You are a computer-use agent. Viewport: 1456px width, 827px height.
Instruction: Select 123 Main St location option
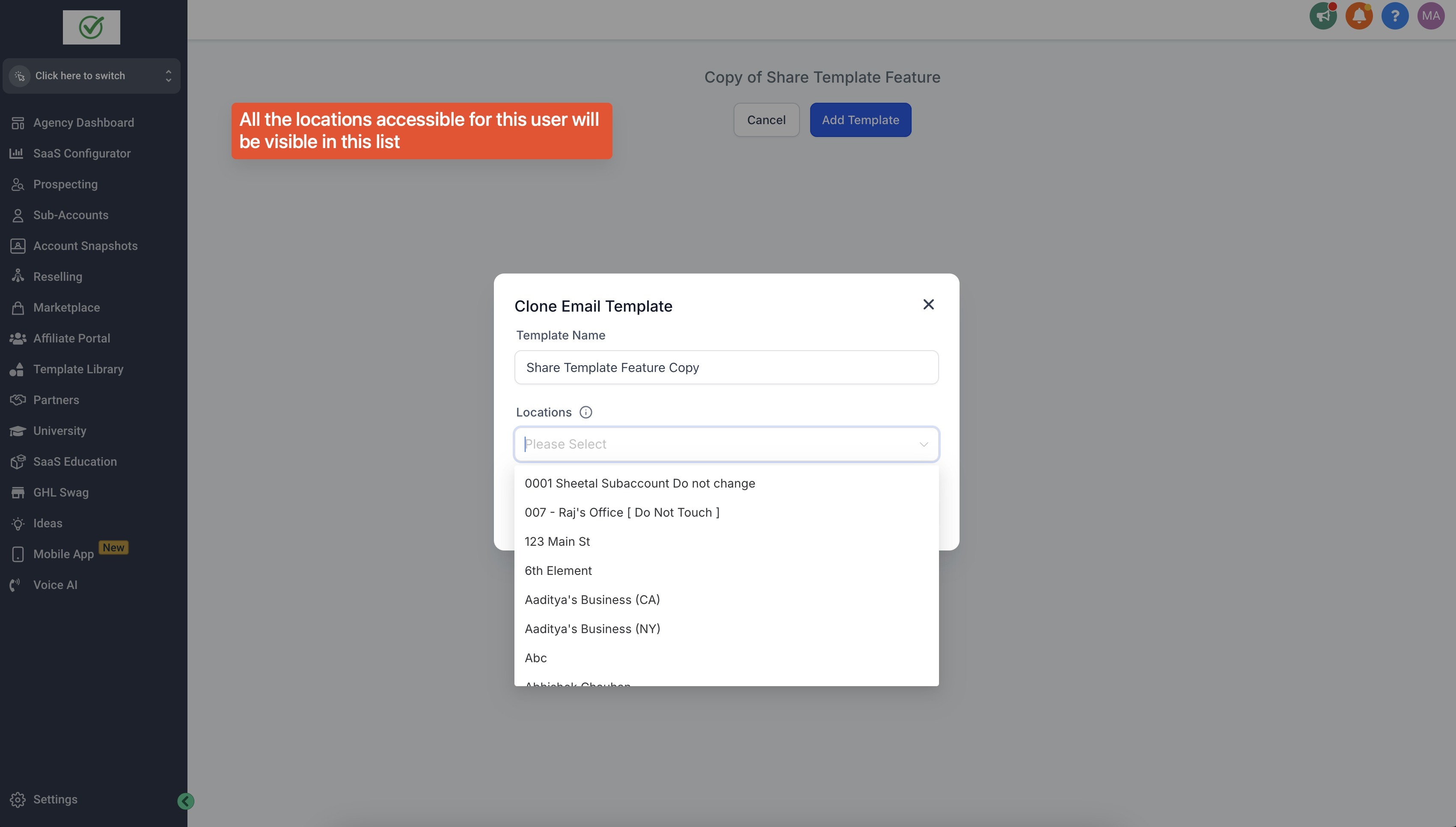click(x=557, y=541)
